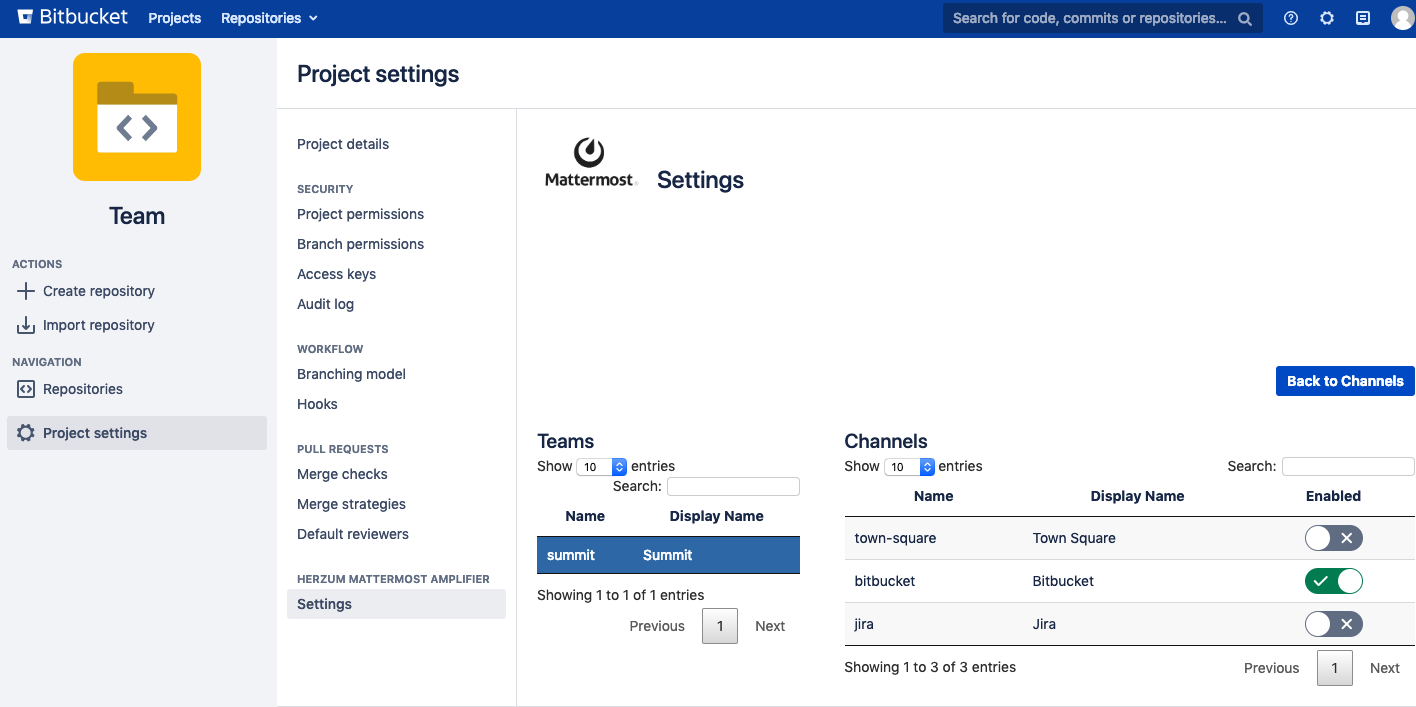Image resolution: width=1416 pixels, height=707 pixels.
Task: Go to Merge checks settings
Action: pyautogui.click(x=342, y=474)
